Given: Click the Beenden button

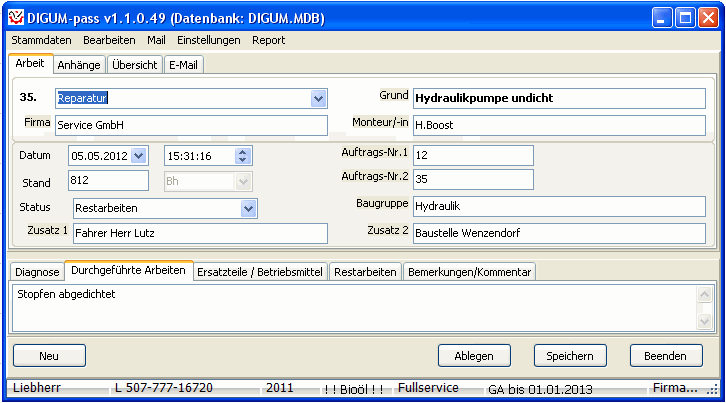Looking at the screenshot, I should tap(666, 356).
